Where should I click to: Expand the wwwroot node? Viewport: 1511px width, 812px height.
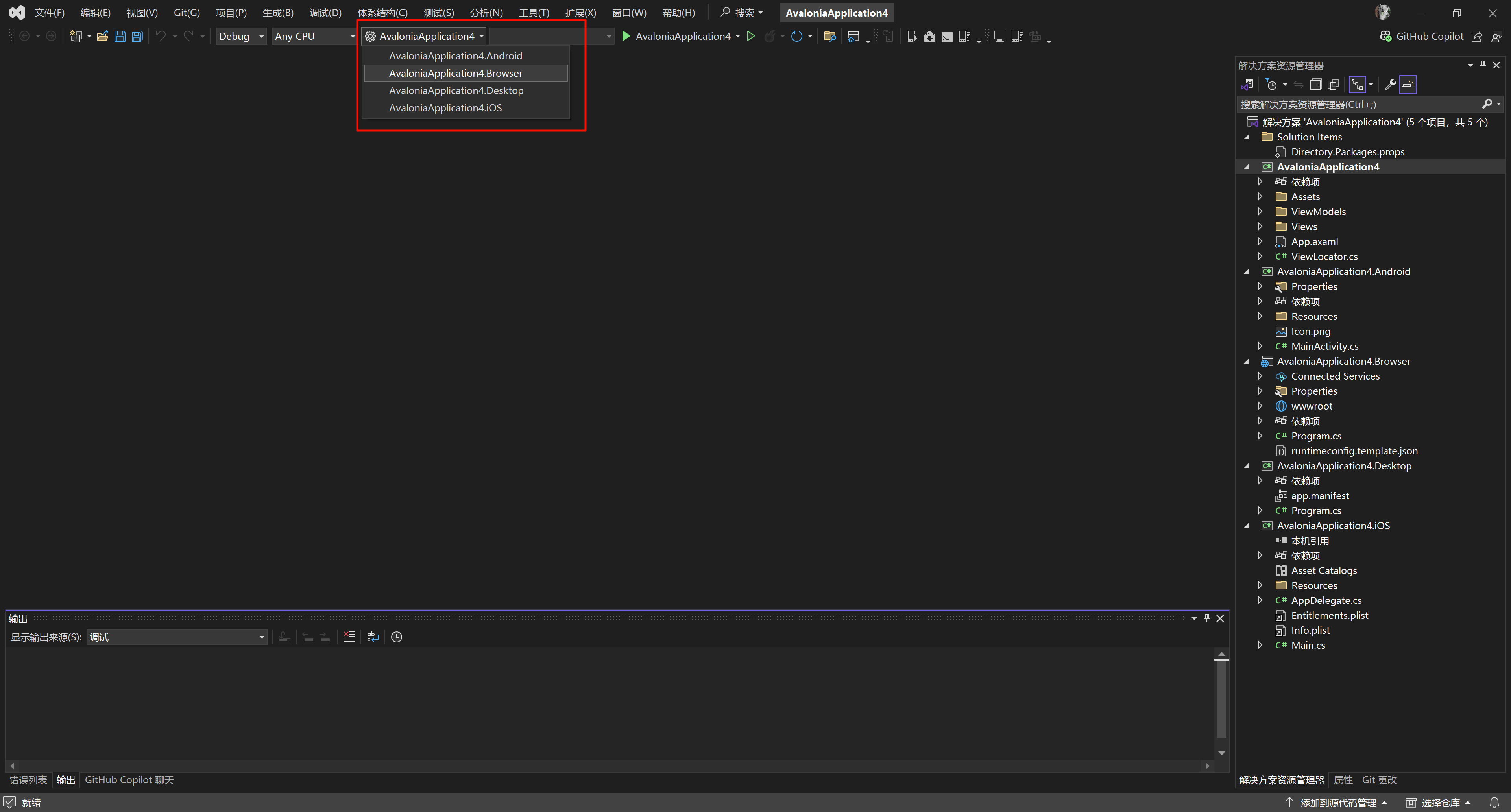pos(1260,406)
